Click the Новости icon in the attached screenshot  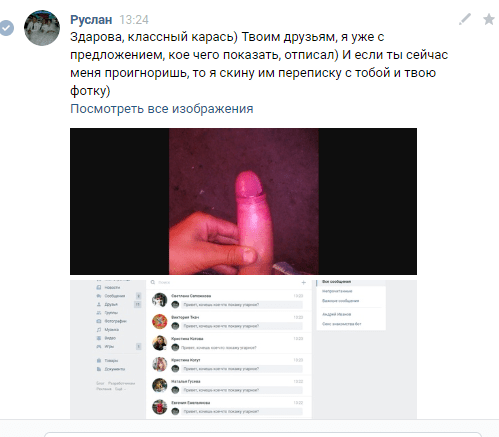click(x=99, y=287)
